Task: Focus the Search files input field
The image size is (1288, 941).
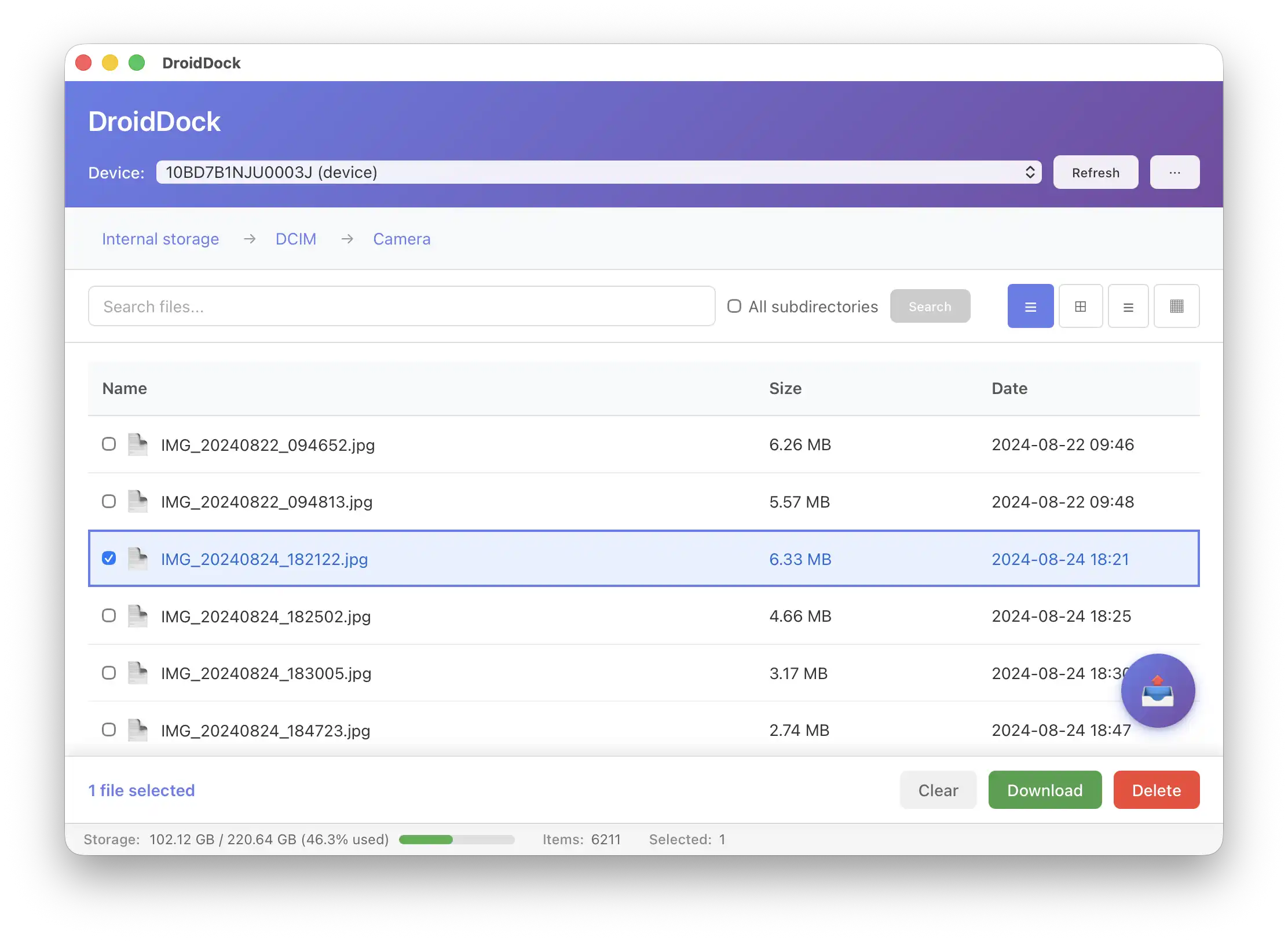Action: point(401,307)
